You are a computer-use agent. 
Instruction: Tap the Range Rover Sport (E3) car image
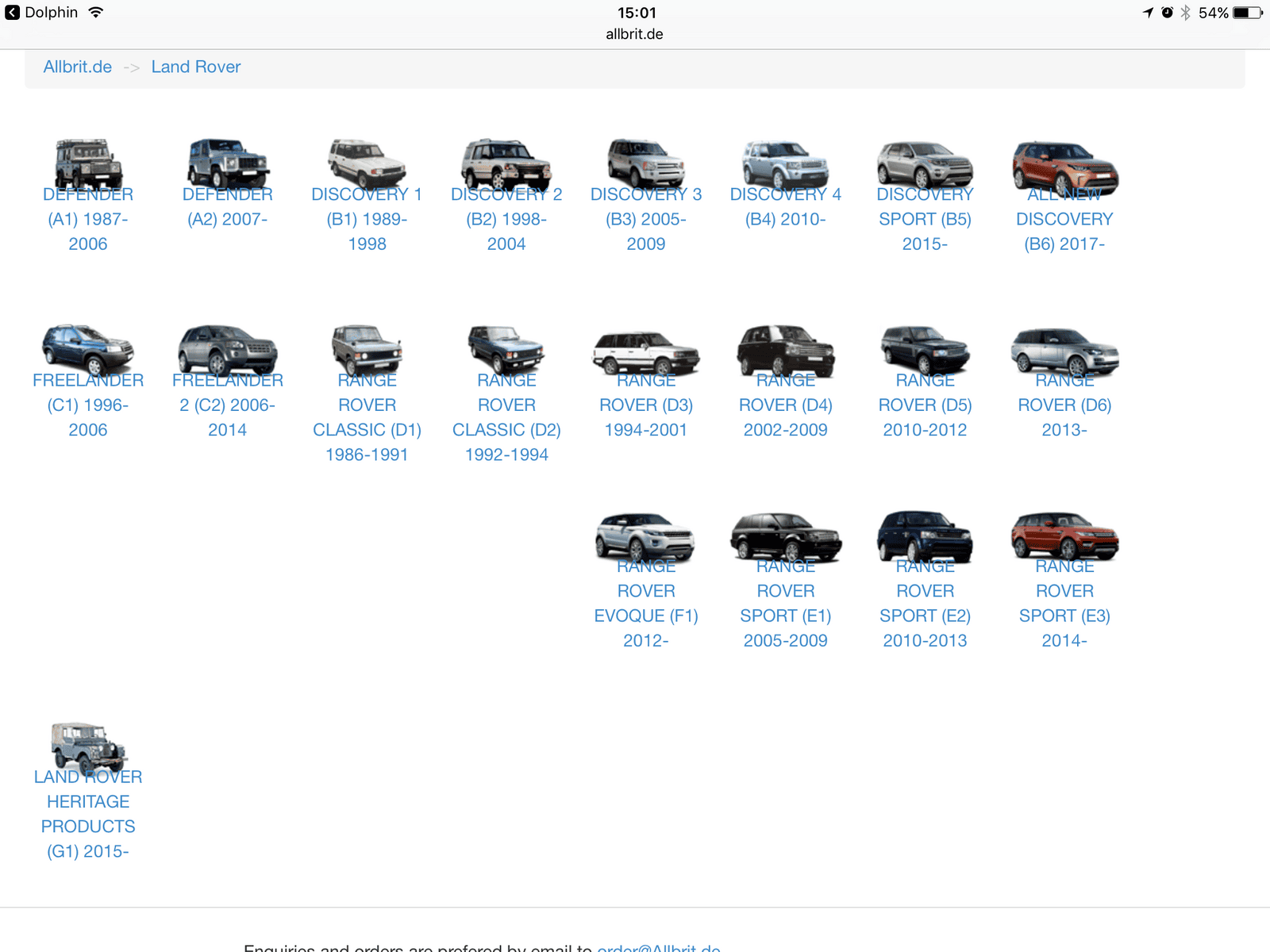(1065, 537)
